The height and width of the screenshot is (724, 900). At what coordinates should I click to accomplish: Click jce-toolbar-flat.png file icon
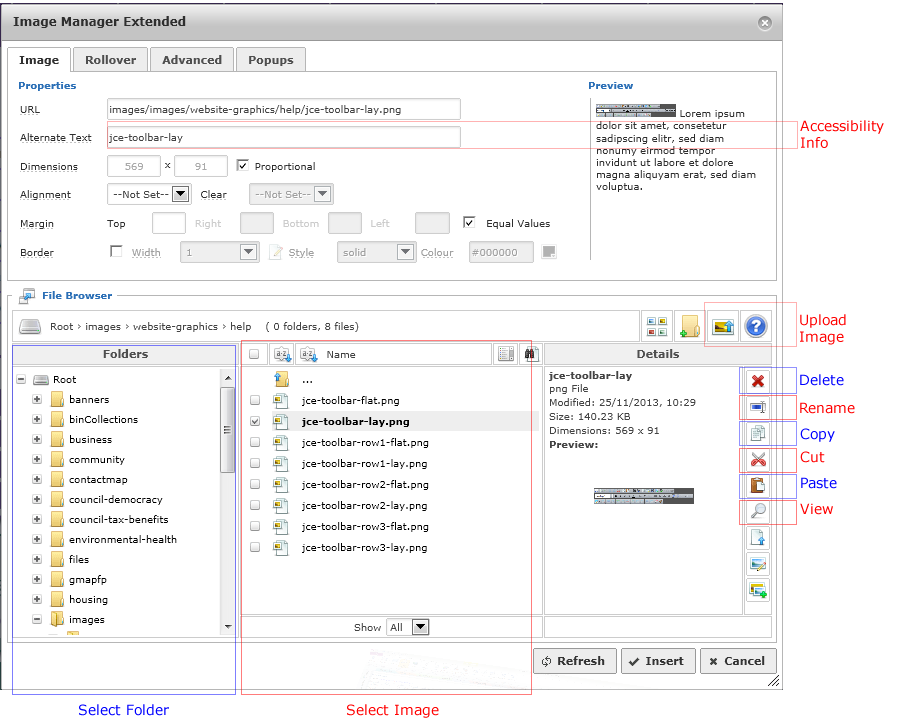(280, 400)
